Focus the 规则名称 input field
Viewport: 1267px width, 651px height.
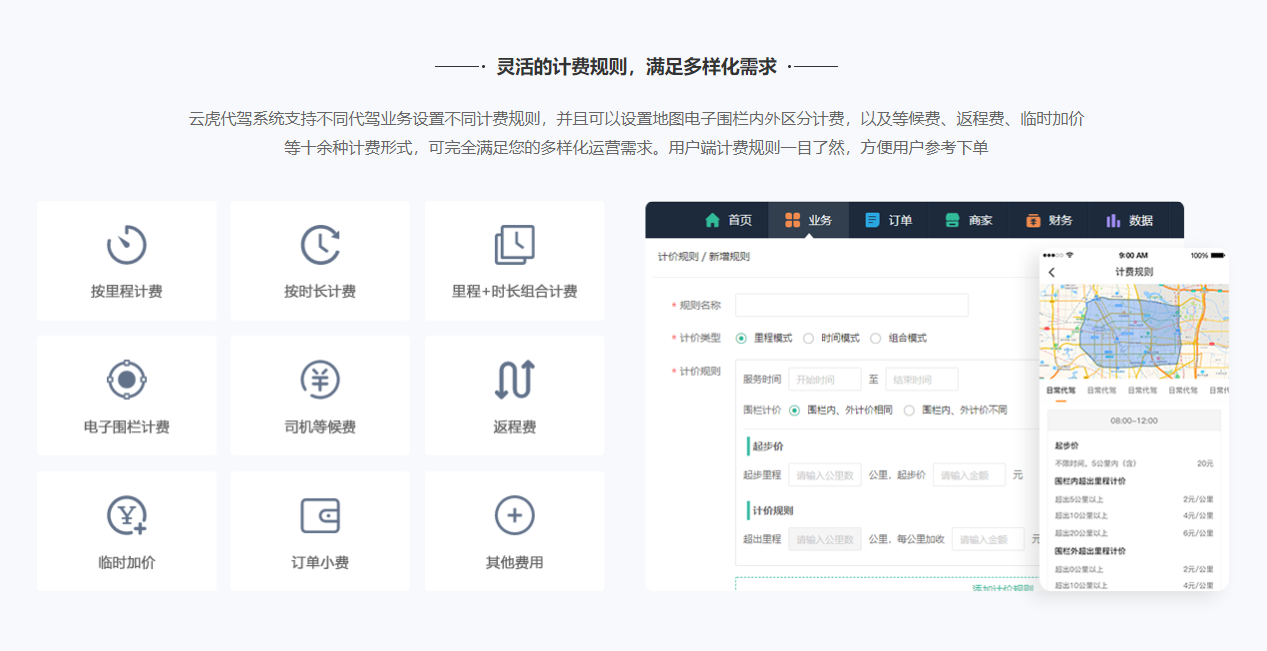pos(851,305)
